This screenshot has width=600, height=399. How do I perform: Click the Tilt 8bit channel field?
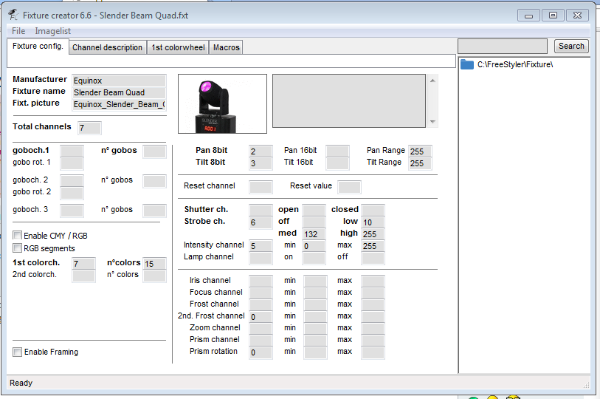tap(261, 163)
